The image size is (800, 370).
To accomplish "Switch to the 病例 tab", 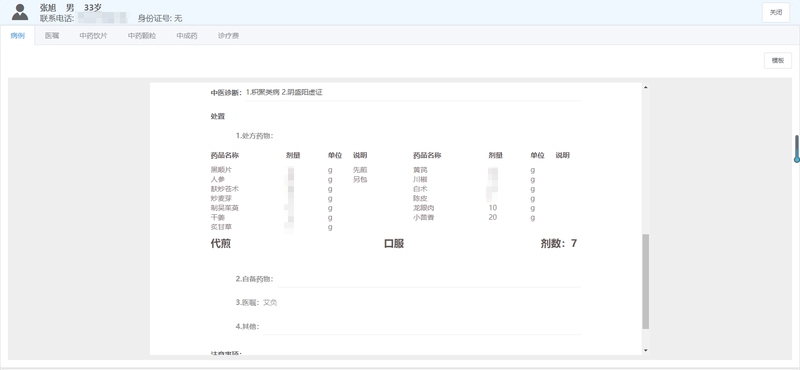I will point(17,36).
